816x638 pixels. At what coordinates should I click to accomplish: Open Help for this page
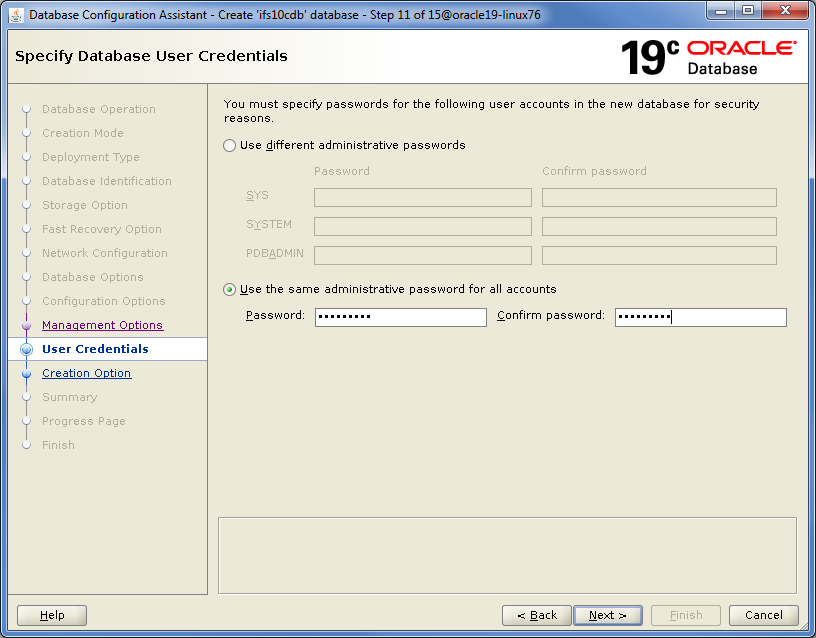52,615
